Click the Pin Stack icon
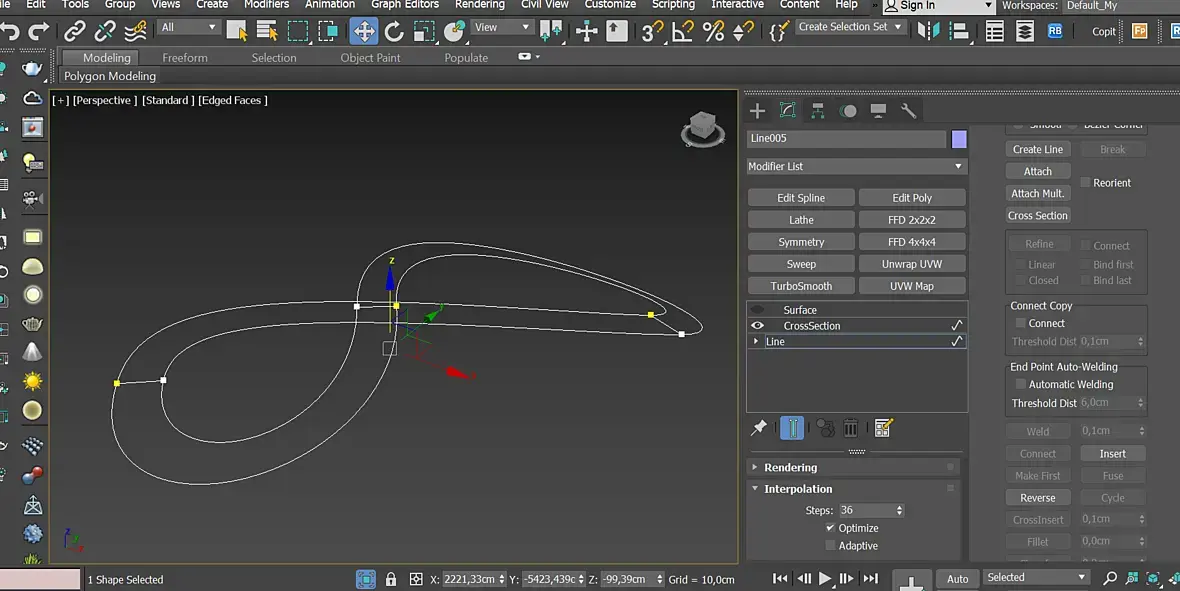1180x591 pixels. click(759, 428)
